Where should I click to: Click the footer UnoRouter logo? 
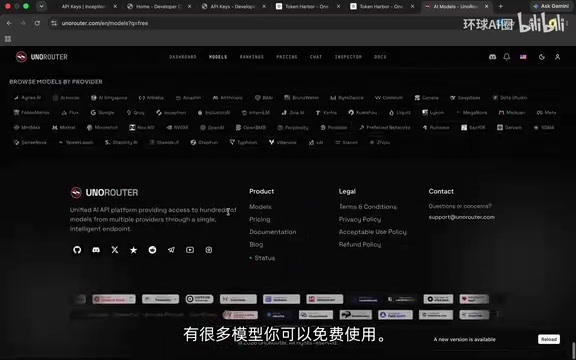coord(104,192)
